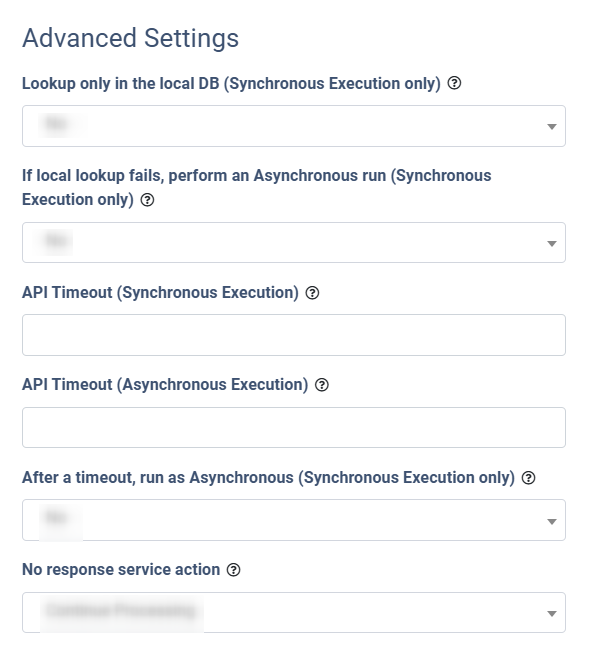Show help for API Timeout (Synchronous Execution)
The width and height of the screenshot is (590, 659).
[312, 293]
